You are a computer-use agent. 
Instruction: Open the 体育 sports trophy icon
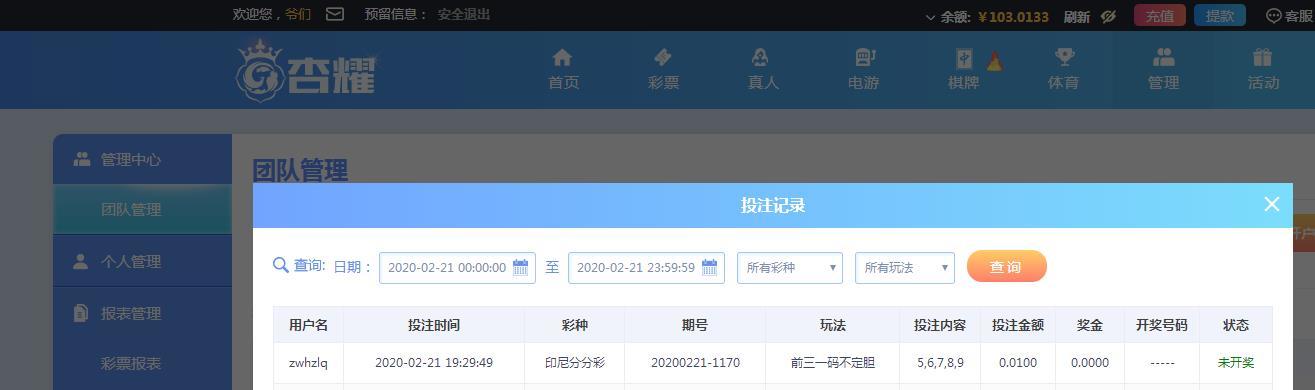pos(1064,57)
